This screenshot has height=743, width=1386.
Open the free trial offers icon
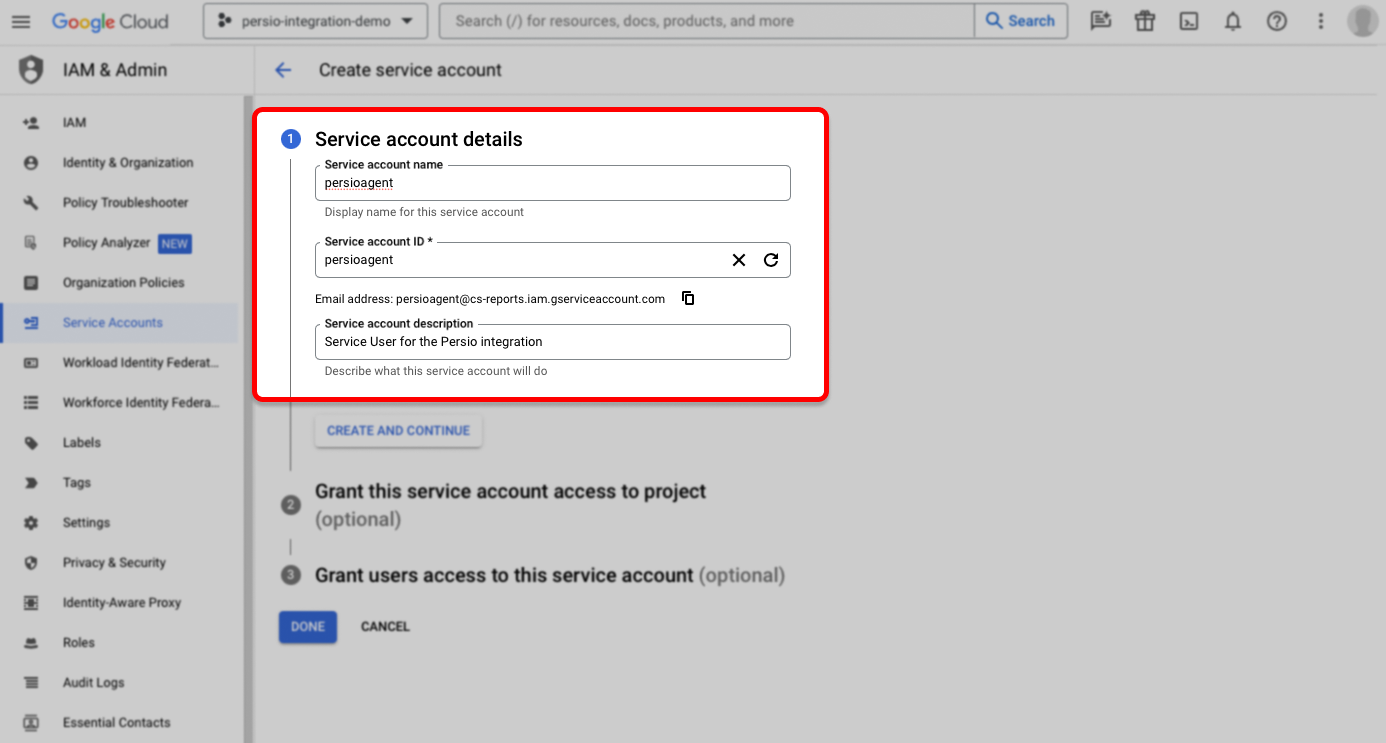(x=1144, y=21)
